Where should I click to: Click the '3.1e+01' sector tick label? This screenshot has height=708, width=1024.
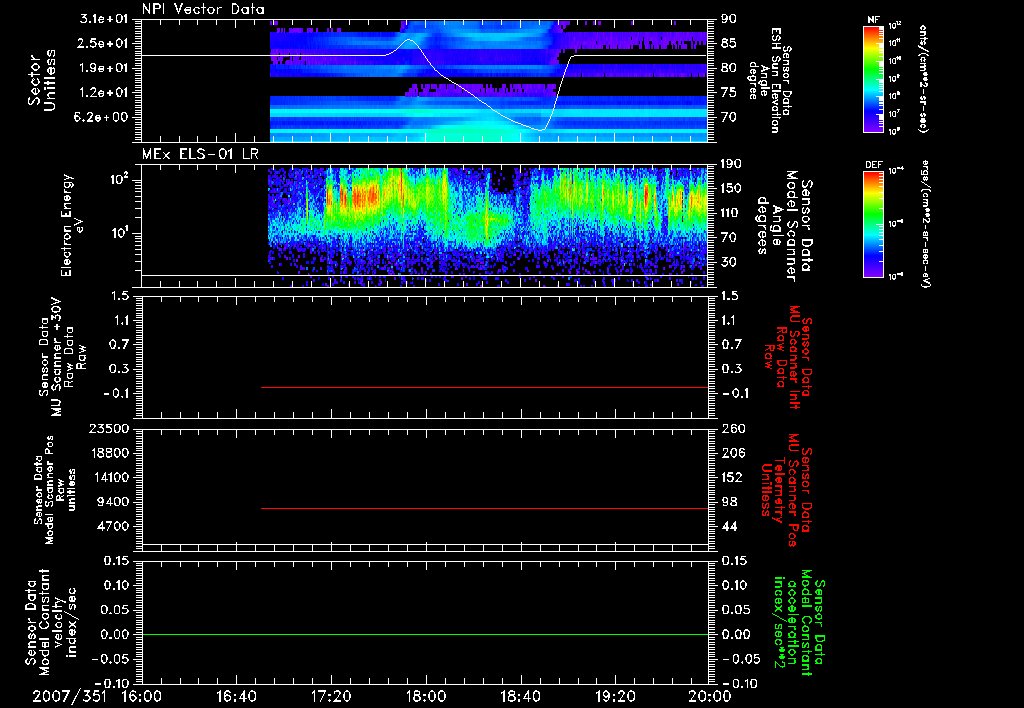(104, 19)
